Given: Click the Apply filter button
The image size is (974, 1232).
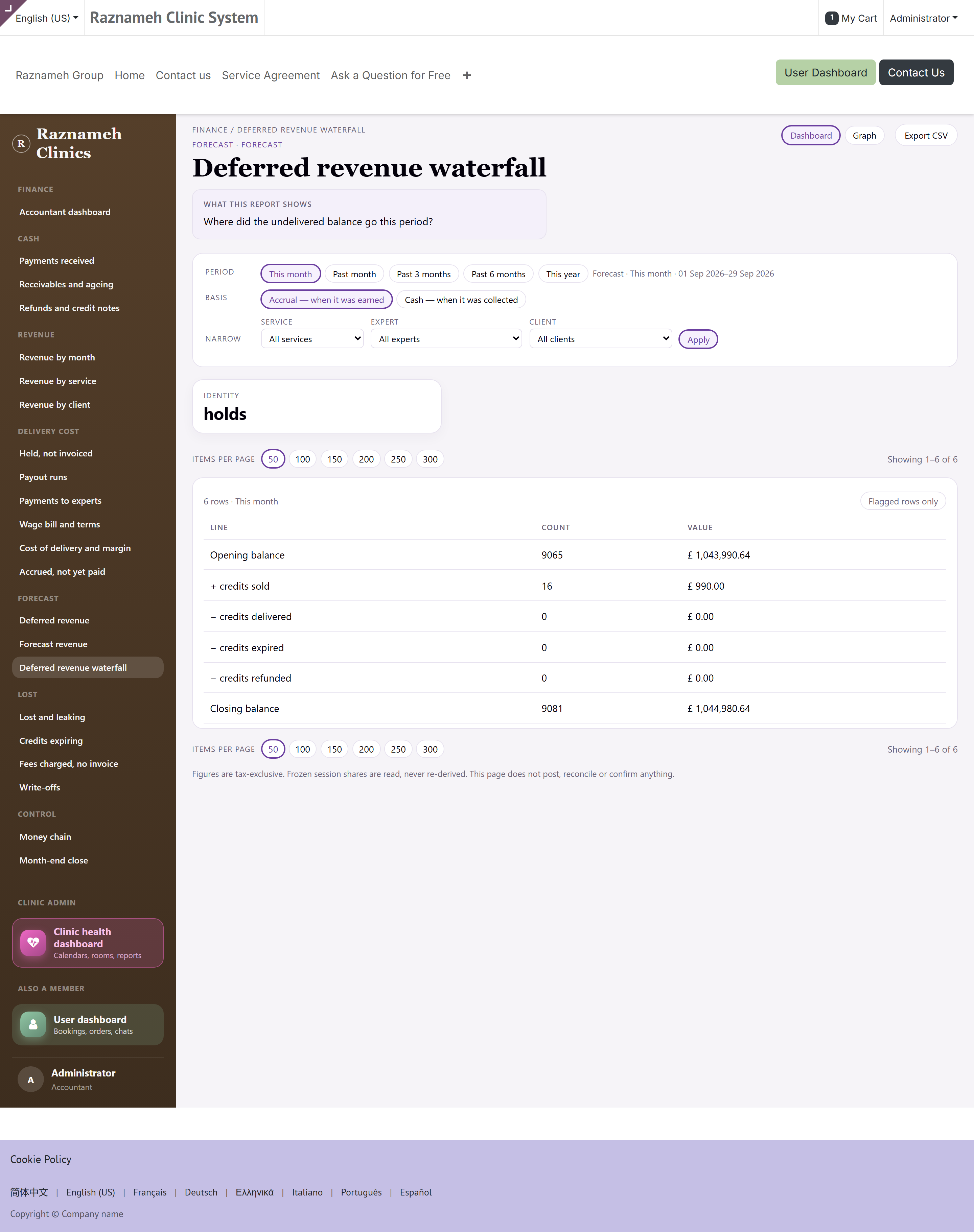Looking at the screenshot, I should 698,339.
